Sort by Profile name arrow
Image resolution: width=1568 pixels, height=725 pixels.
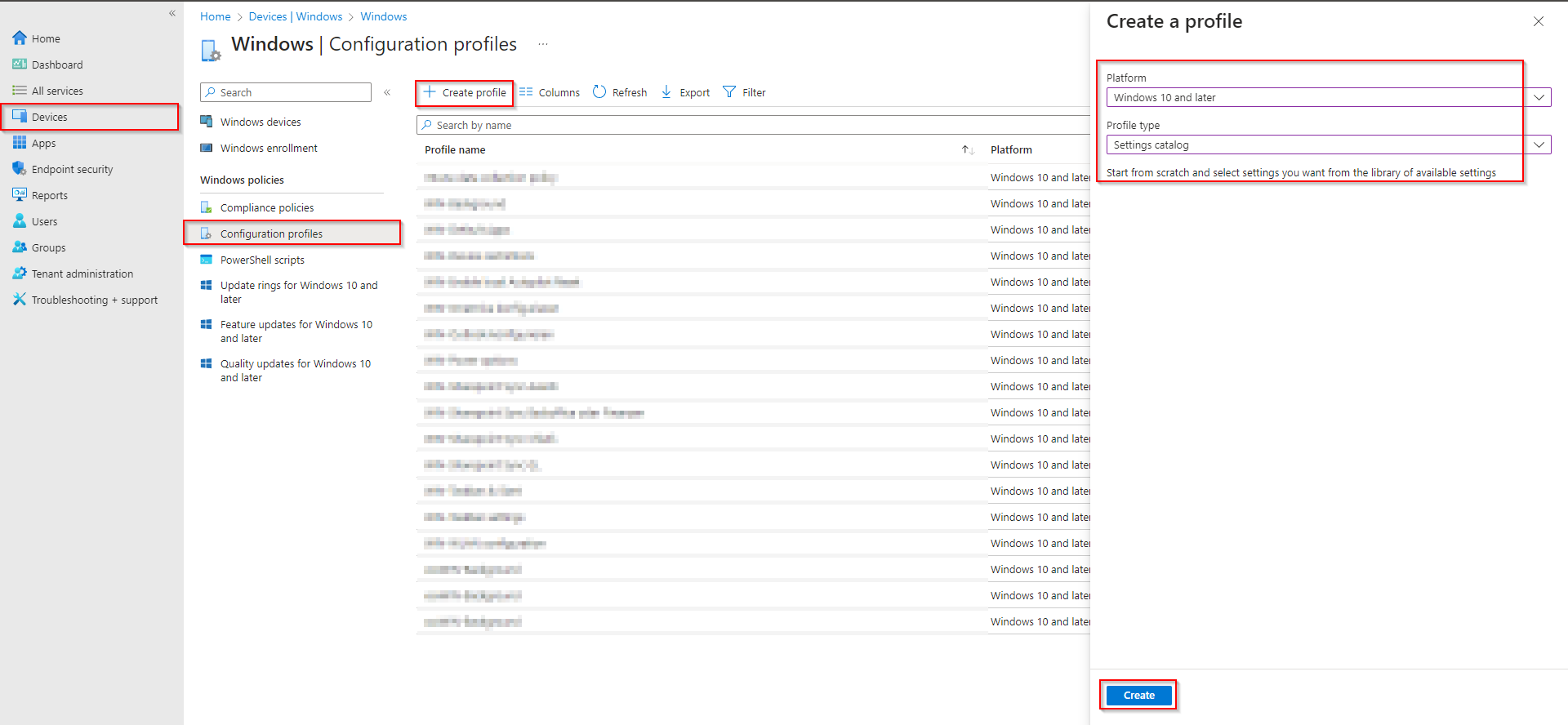click(968, 150)
